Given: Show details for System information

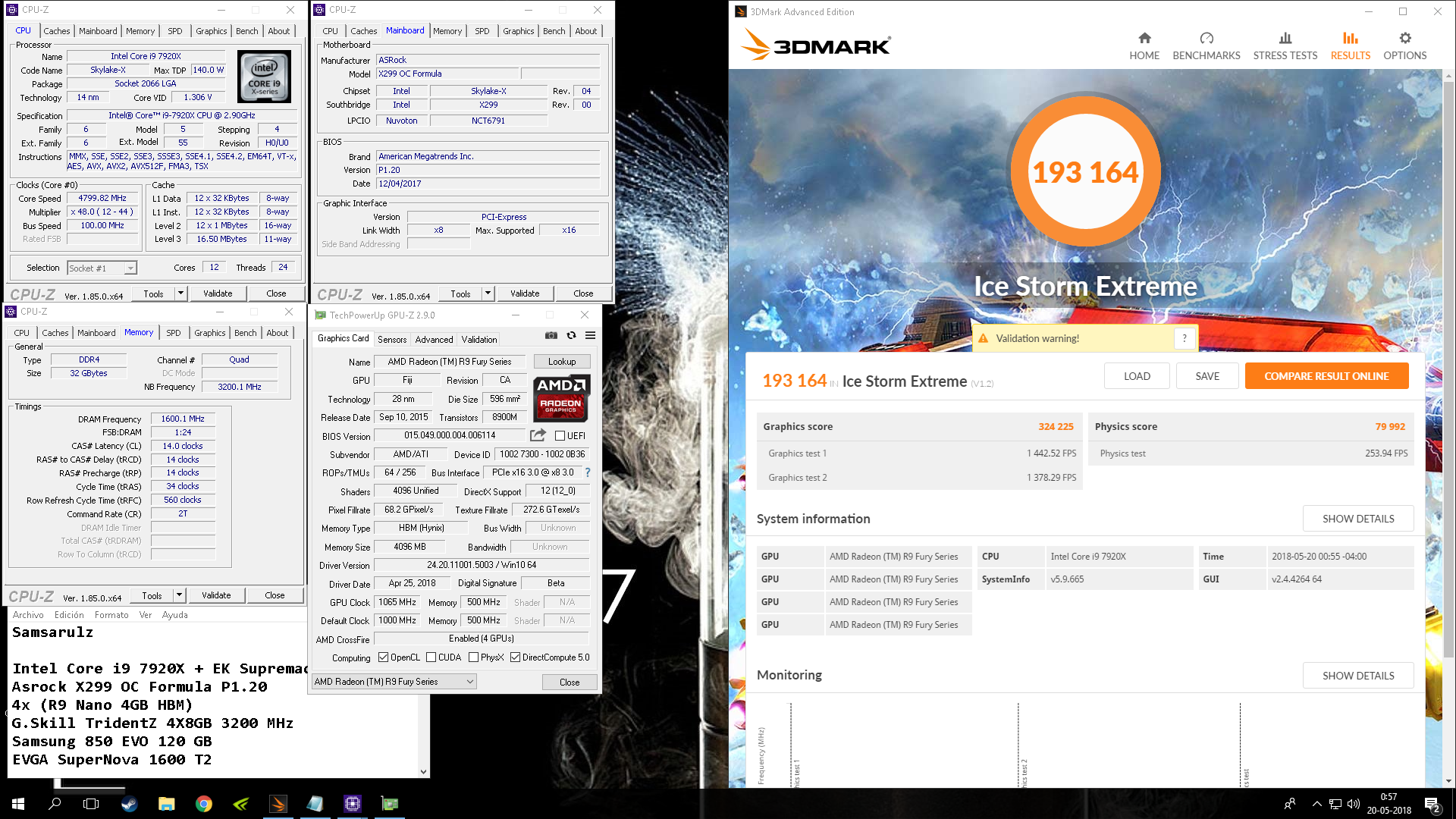Looking at the screenshot, I should pyautogui.click(x=1358, y=519).
